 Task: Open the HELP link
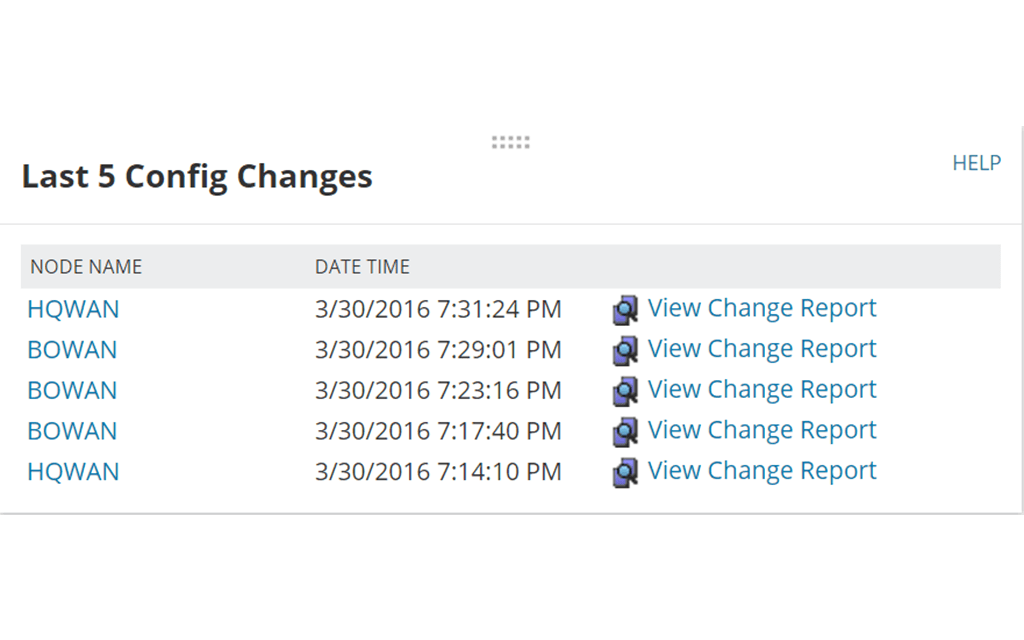click(x=976, y=163)
